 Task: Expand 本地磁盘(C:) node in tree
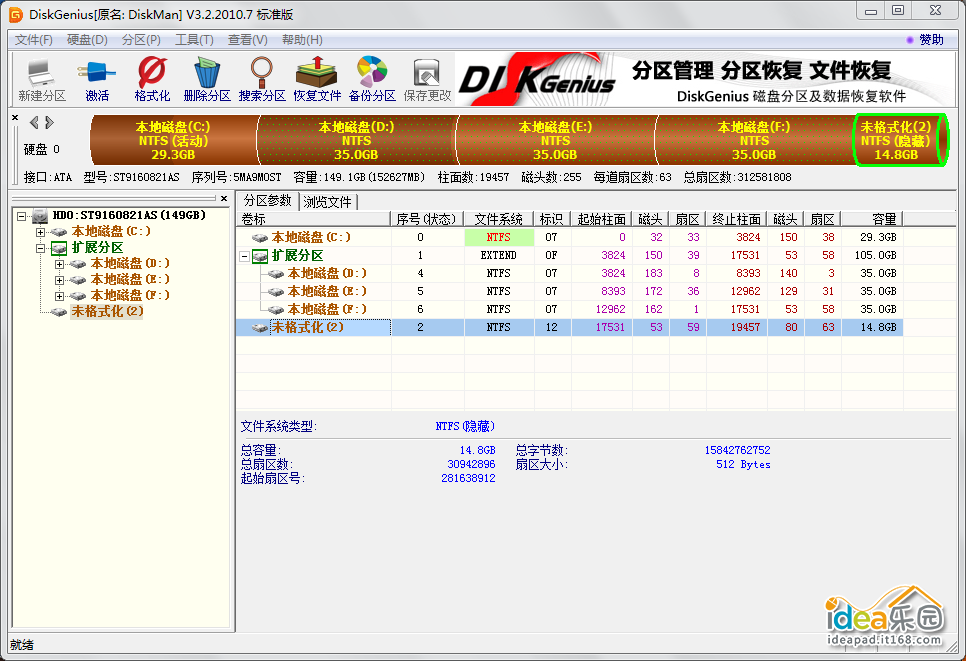[41, 232]
